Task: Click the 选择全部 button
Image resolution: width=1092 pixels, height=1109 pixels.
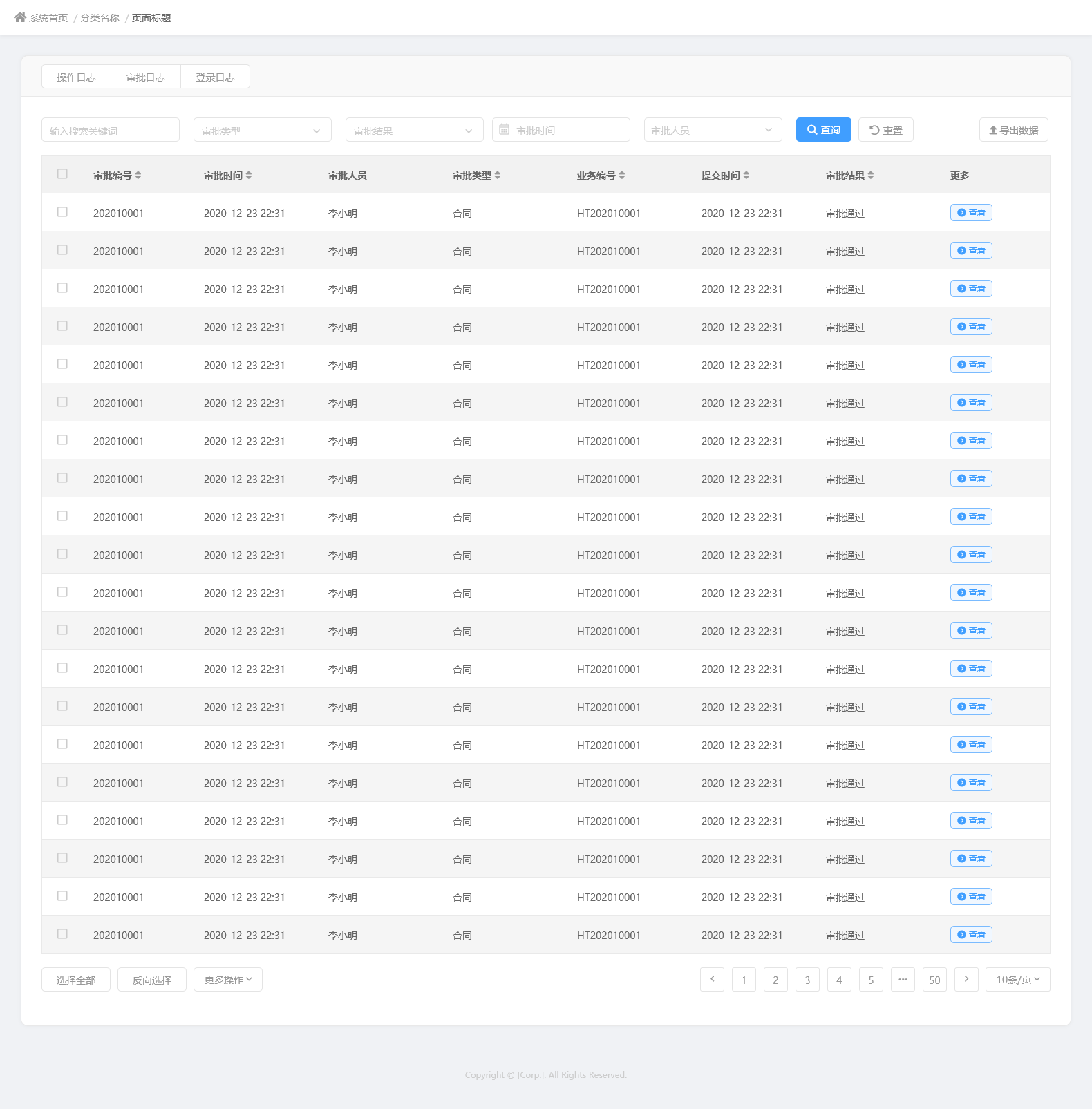Action: pyautogui.click(x=76, y=980)
